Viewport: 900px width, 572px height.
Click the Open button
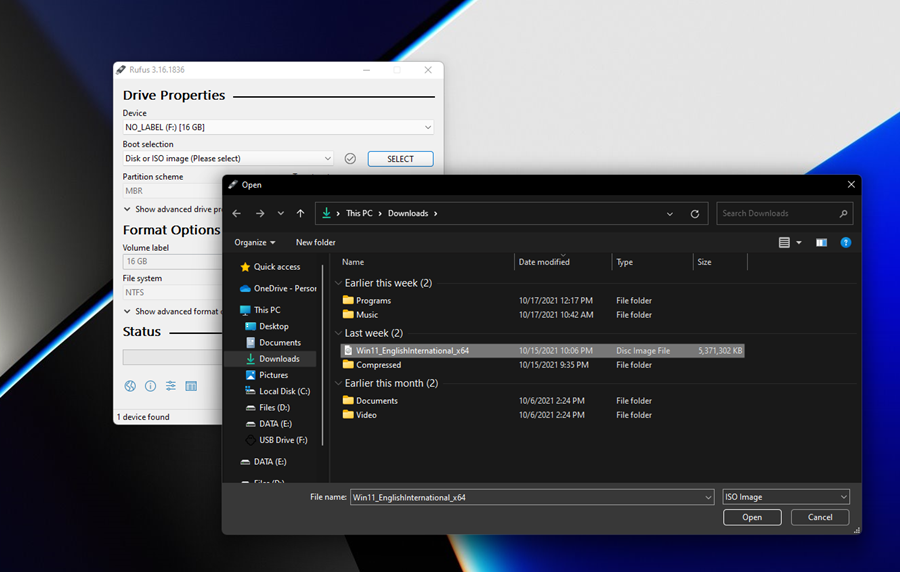pos(752,517)
